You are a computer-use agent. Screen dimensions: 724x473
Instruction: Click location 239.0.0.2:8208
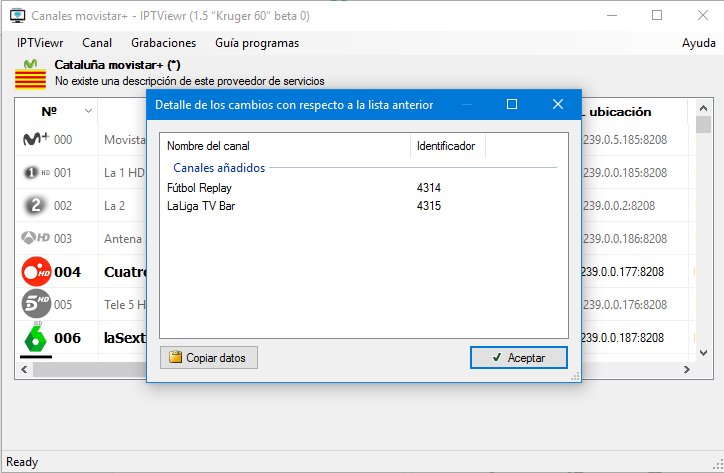619,206
